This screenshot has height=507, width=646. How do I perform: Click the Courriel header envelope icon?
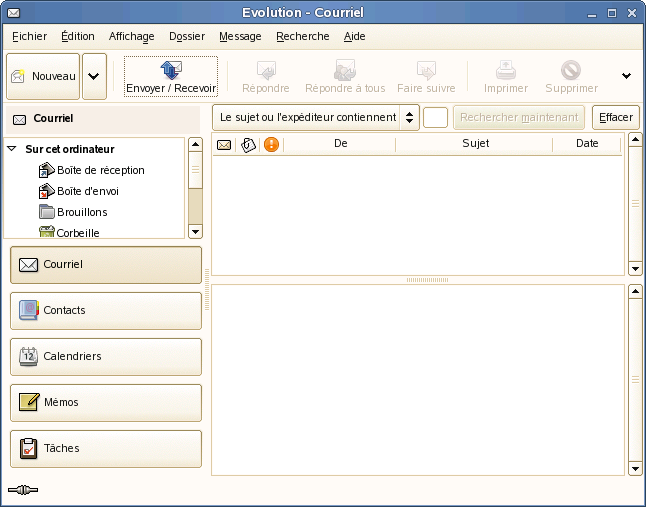pyautogui.click(x=19, y=119)
